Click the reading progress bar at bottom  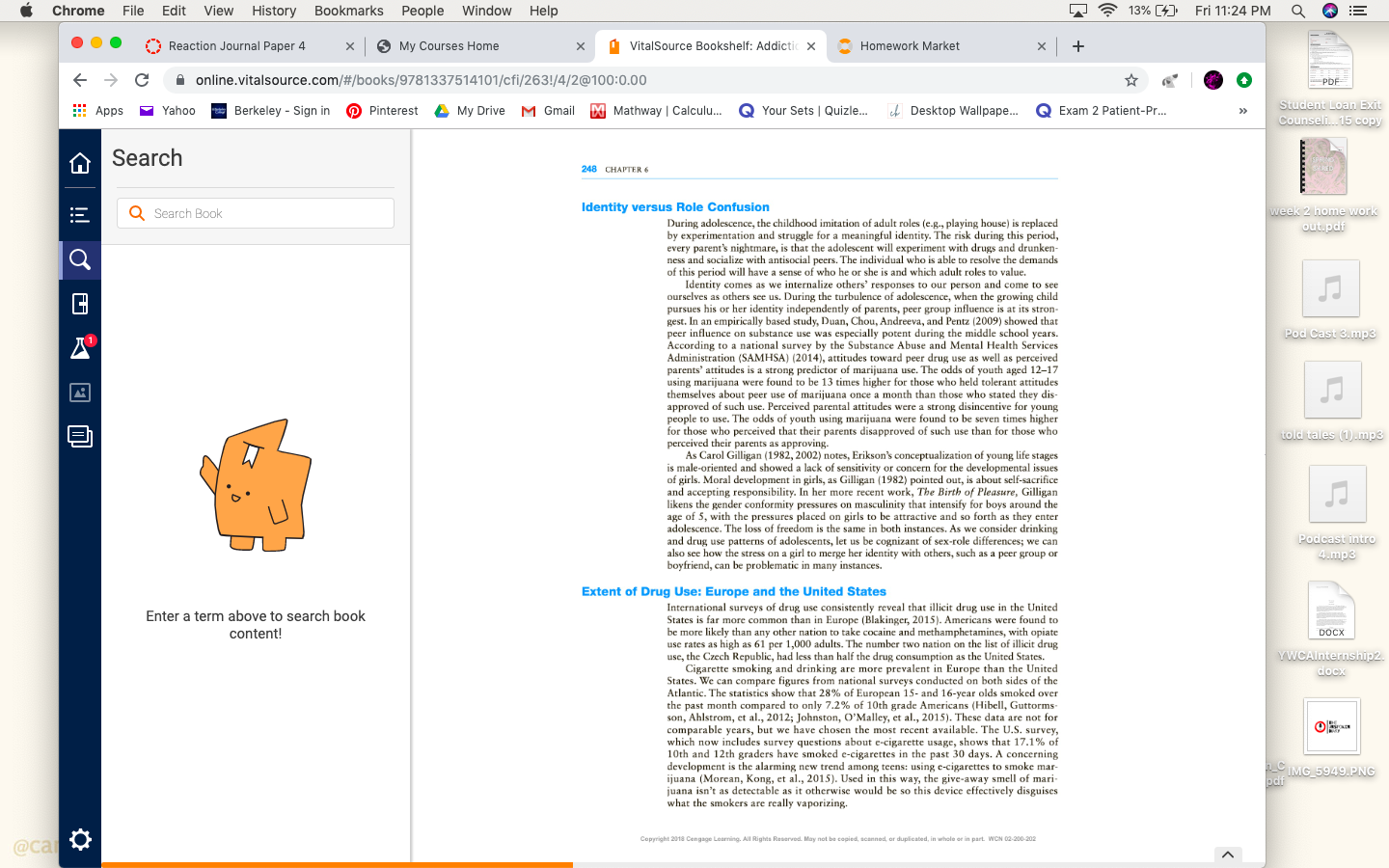click(683, 865)
